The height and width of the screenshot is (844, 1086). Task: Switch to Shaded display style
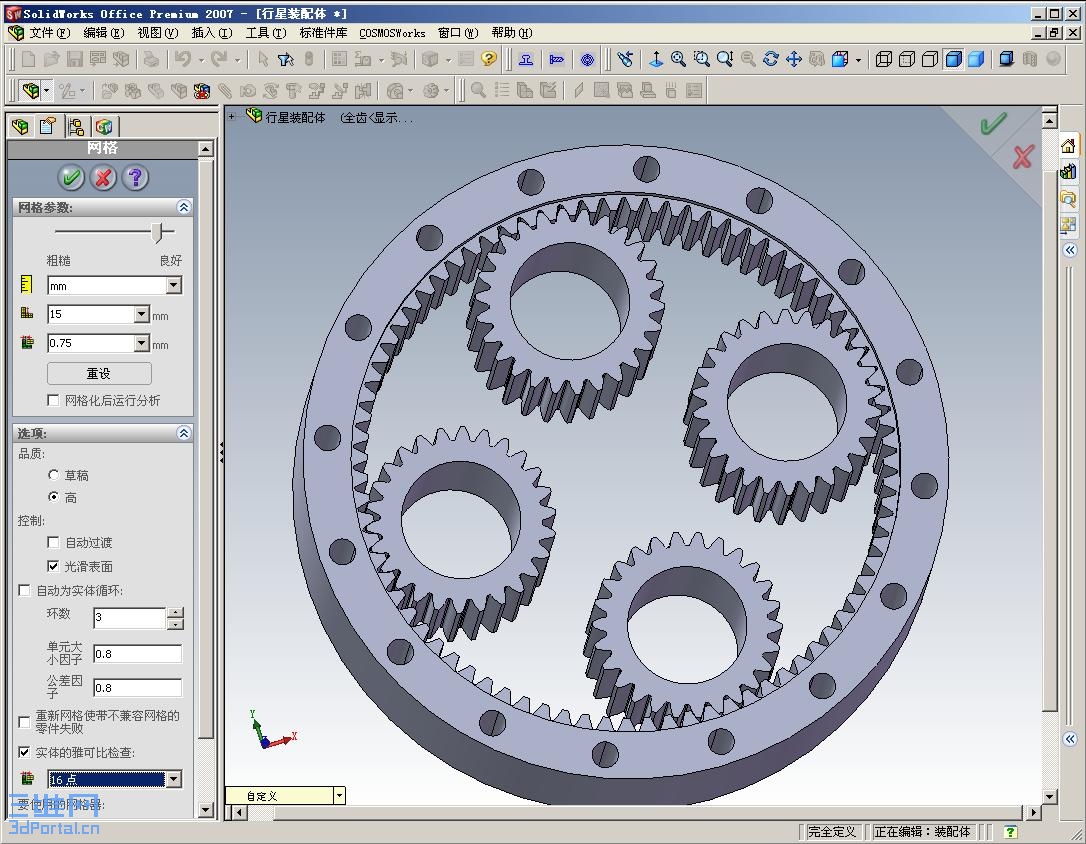[976, 60]
